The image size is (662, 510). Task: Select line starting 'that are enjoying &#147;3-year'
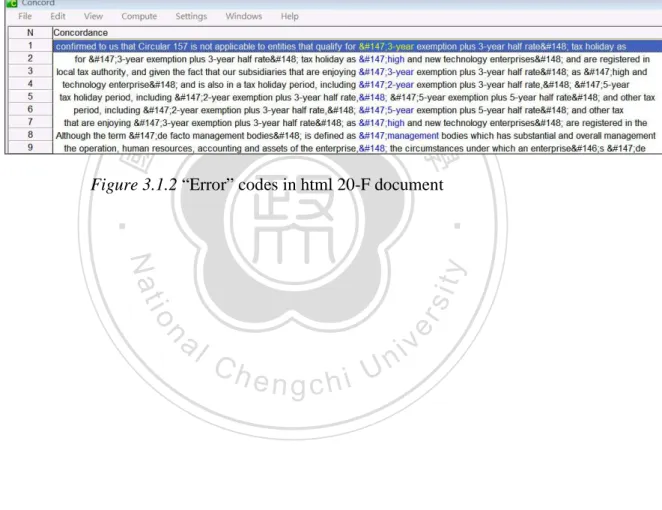[357, 123]
